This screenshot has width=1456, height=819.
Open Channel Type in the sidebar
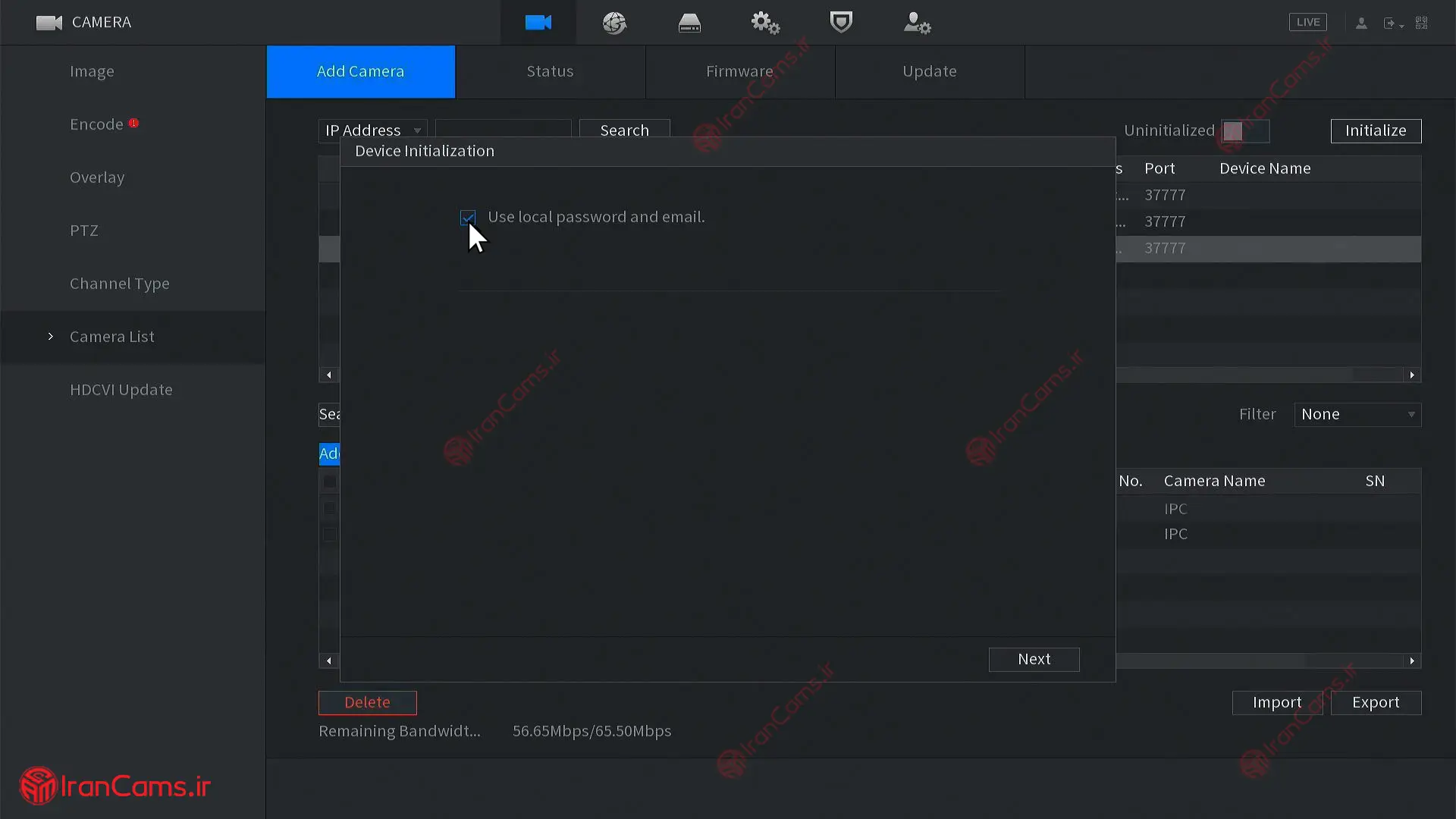click(120, 284)
